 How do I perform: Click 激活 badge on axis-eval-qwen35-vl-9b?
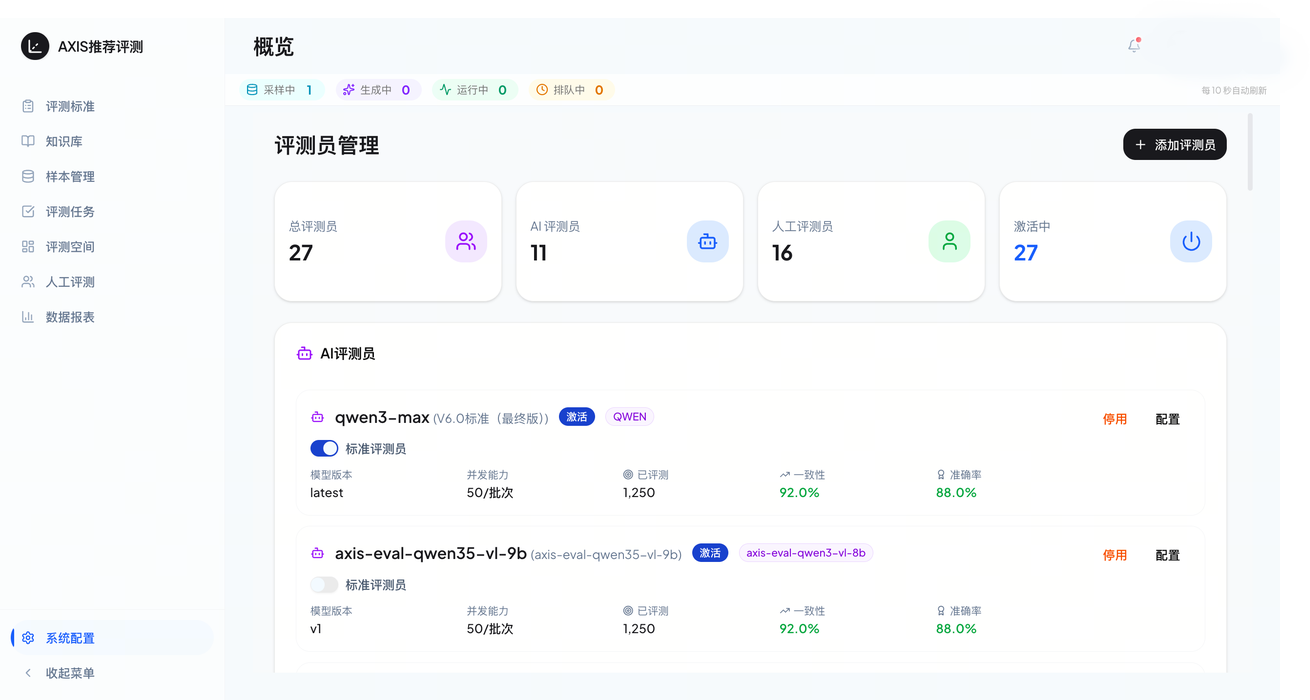(710, 553)
